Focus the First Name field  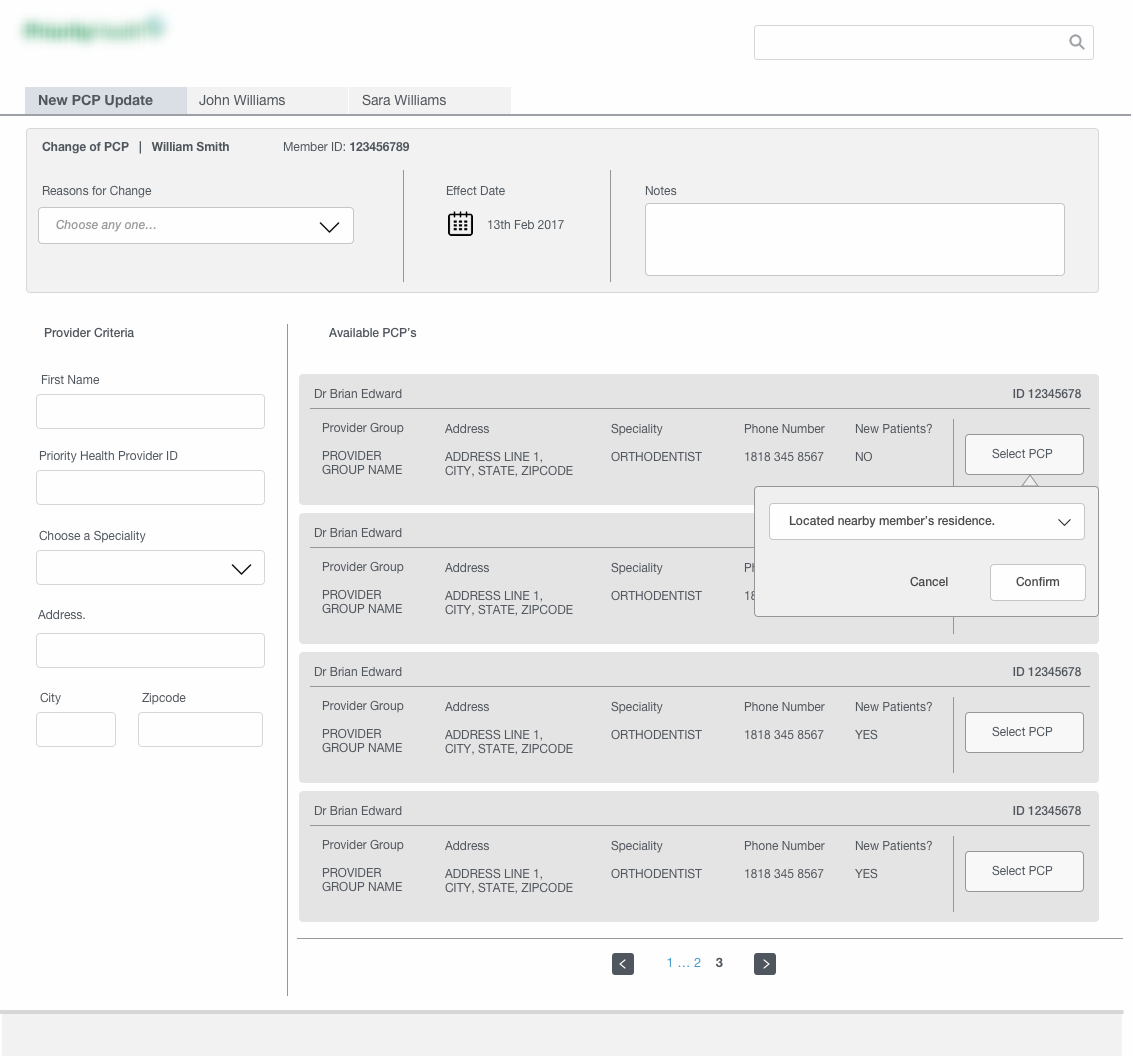pos(150,412)
